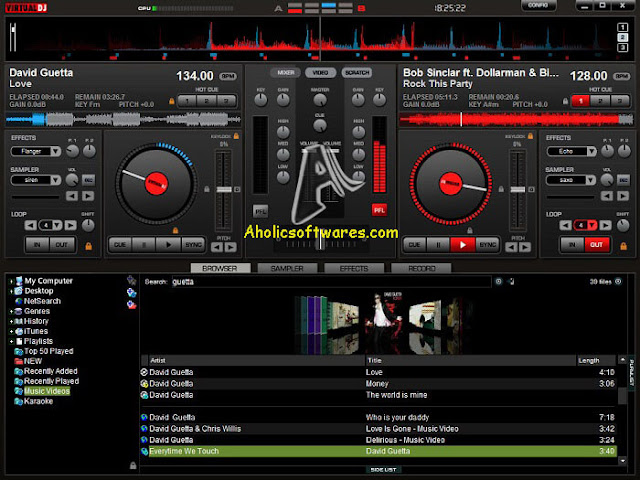Open left deck siren sampler dropdown
The image size is (640, 480).
pyautogui.click(x=56, y=180)
